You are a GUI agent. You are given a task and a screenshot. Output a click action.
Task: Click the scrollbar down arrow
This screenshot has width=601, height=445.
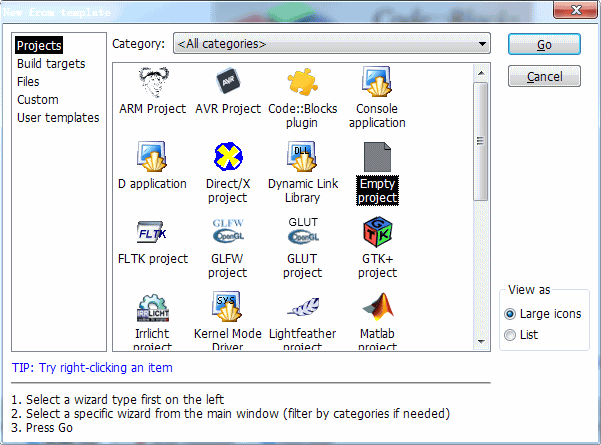[x=481, y=341]
